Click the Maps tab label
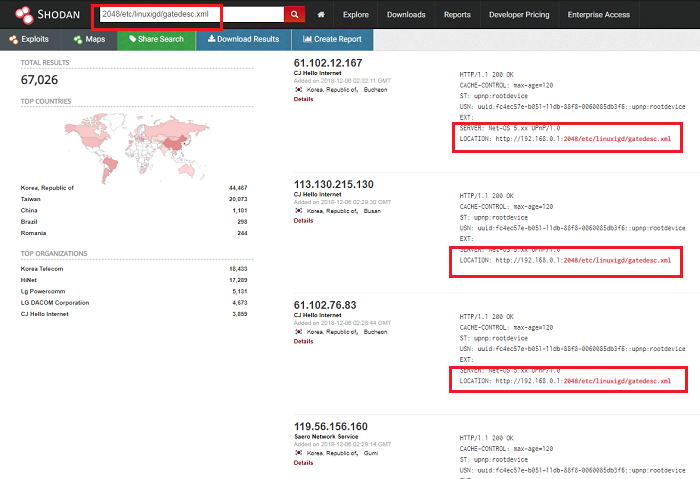 point(95,39)
